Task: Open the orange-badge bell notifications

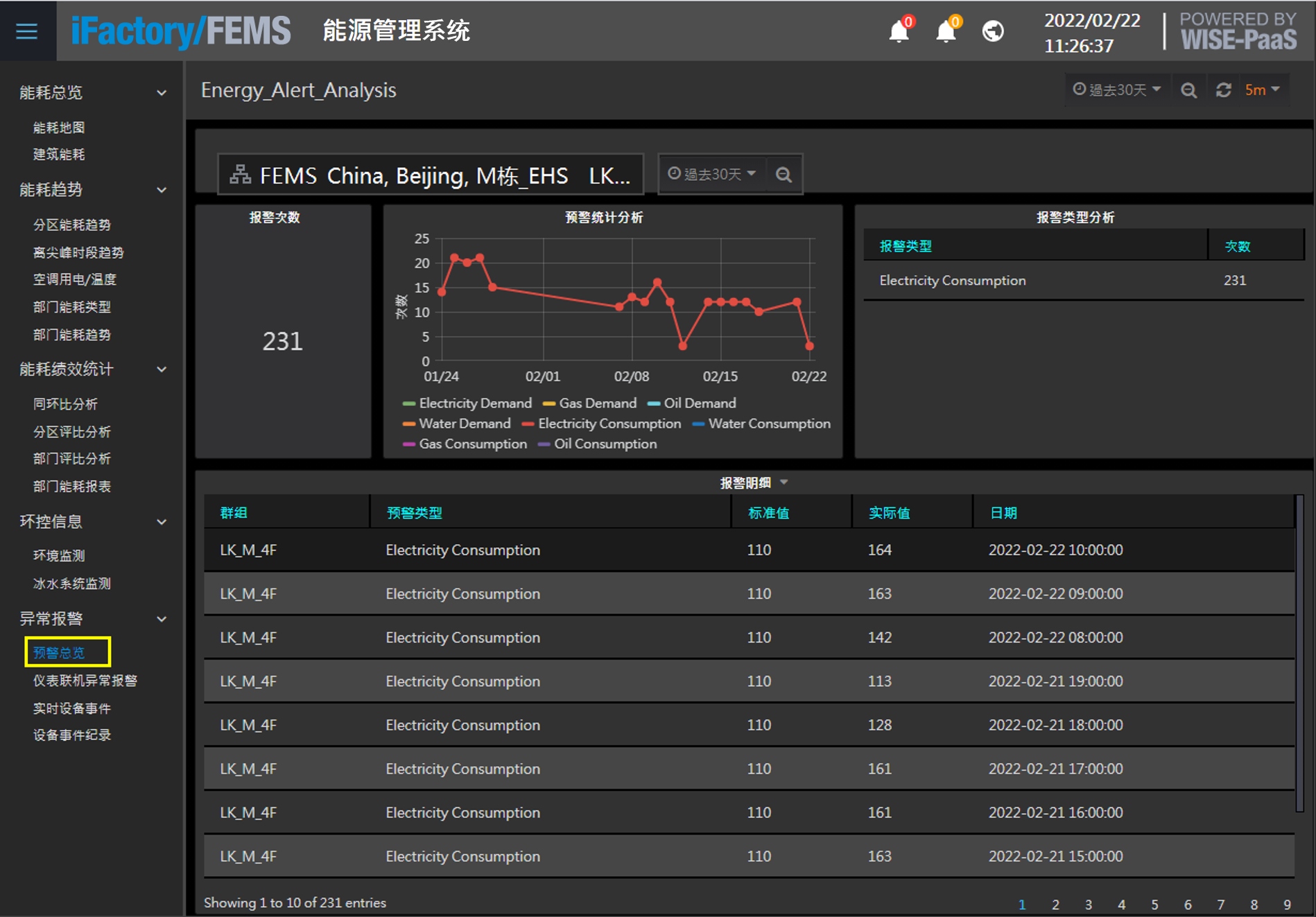Action: click(x=947, y=30)
